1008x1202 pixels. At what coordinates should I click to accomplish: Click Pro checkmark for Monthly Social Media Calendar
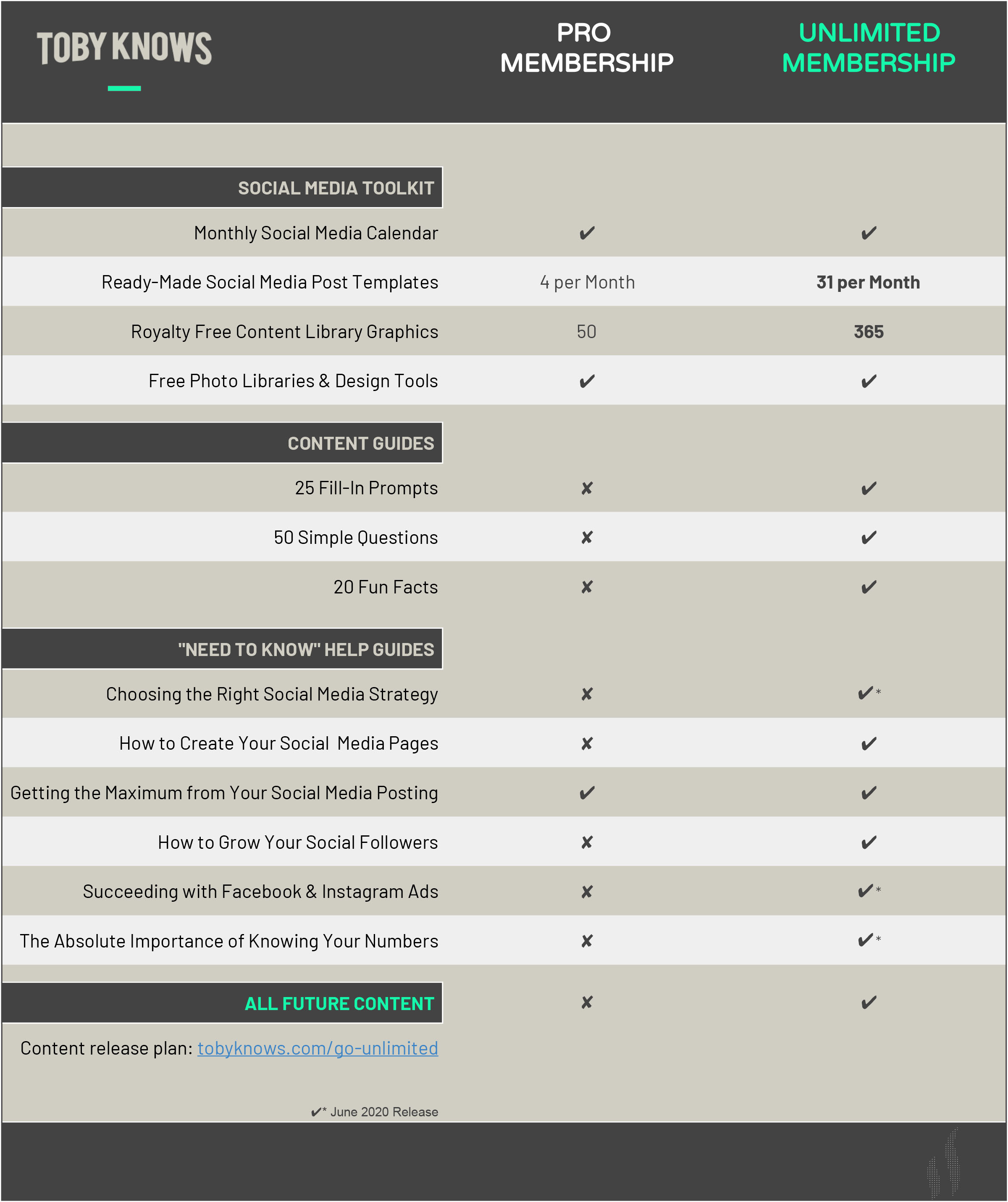[587, 233]
